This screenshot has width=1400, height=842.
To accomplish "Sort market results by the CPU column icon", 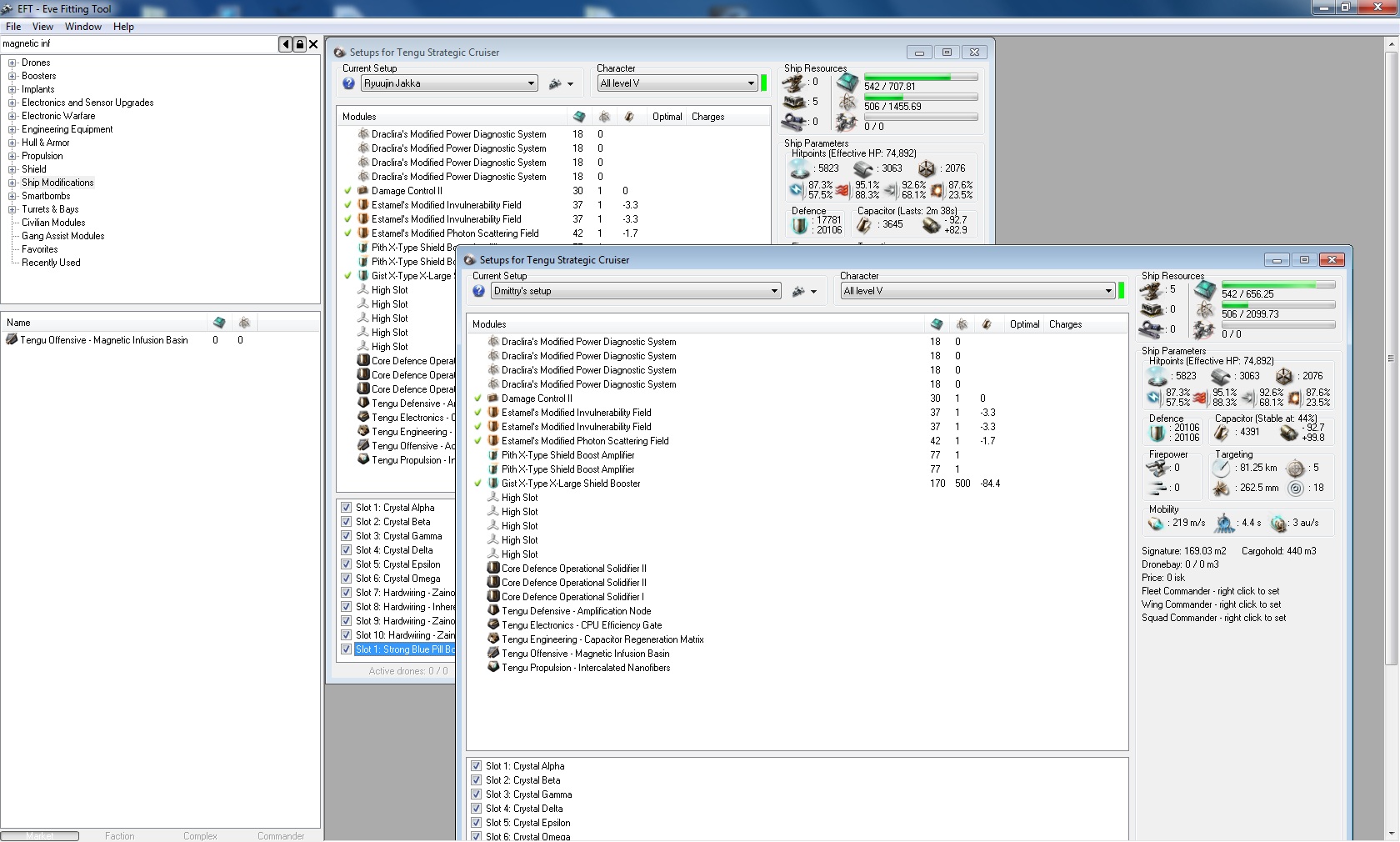I will 219,323.
